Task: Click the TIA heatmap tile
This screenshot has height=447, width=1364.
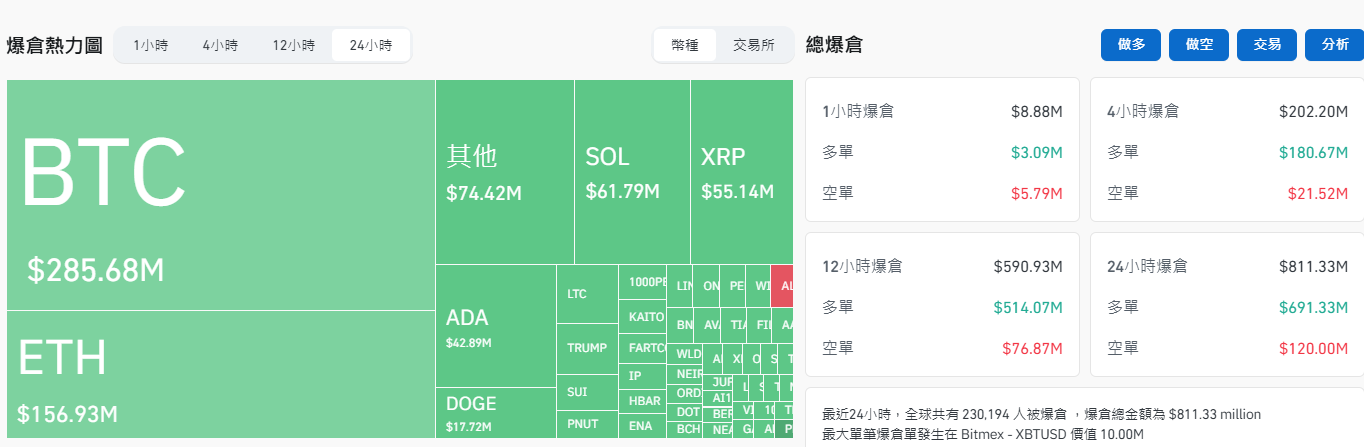Action: (735, 325)
